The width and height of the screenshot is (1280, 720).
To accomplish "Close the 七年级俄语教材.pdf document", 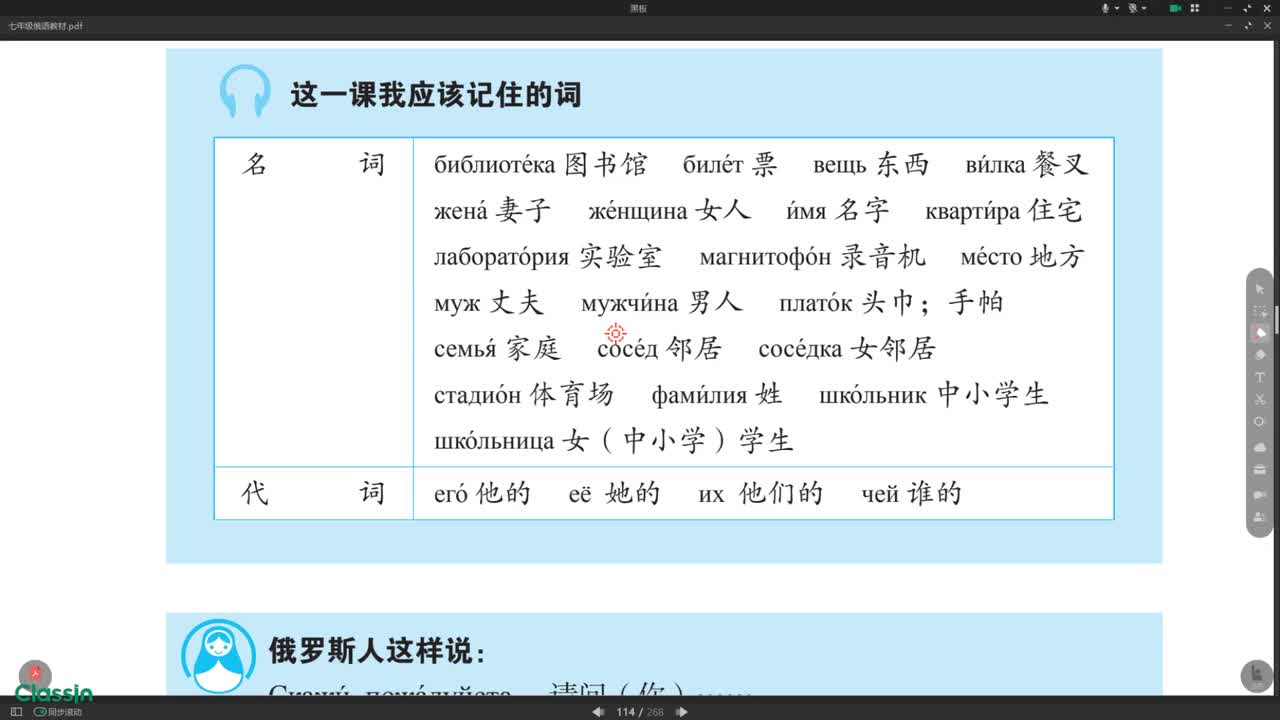I will pos(1267,26).
